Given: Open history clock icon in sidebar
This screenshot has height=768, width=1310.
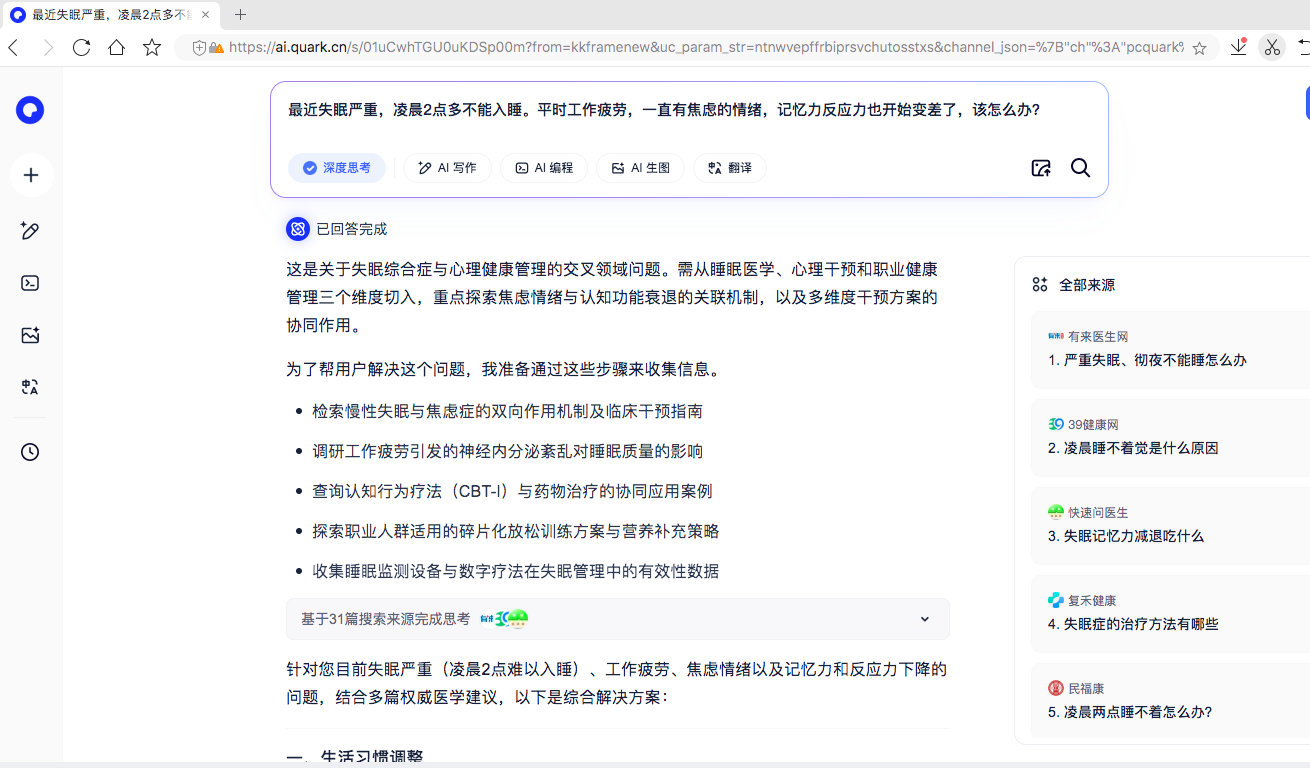Looking at the screenshot, I should pyautogui.click(x=30, y=452).
